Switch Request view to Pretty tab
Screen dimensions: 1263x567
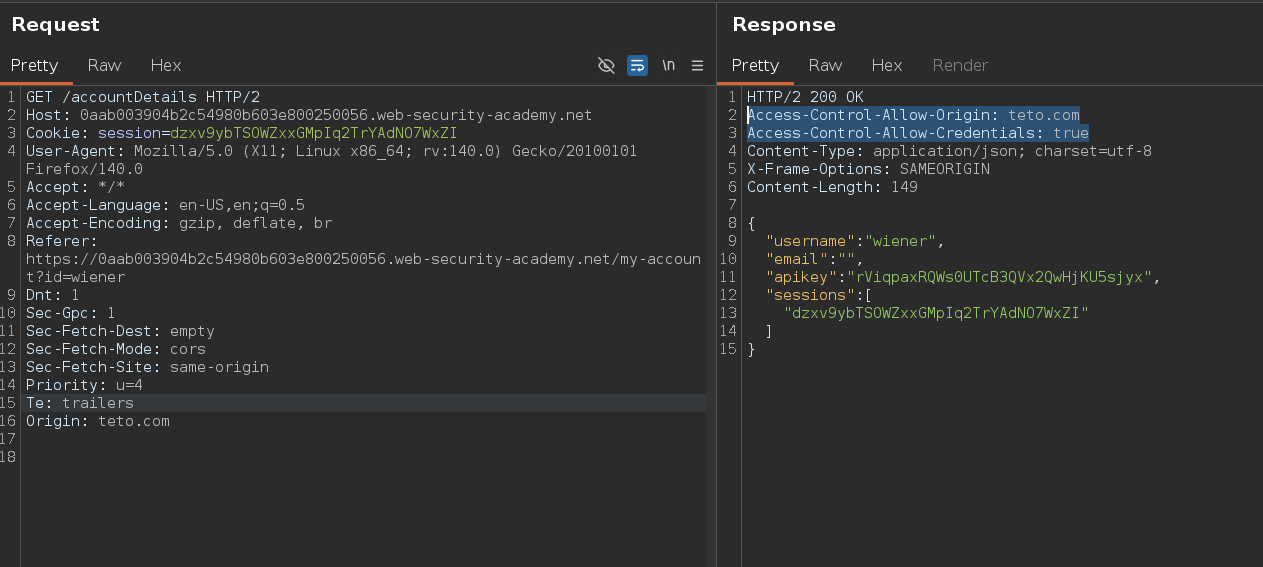[x=35, y=65]
